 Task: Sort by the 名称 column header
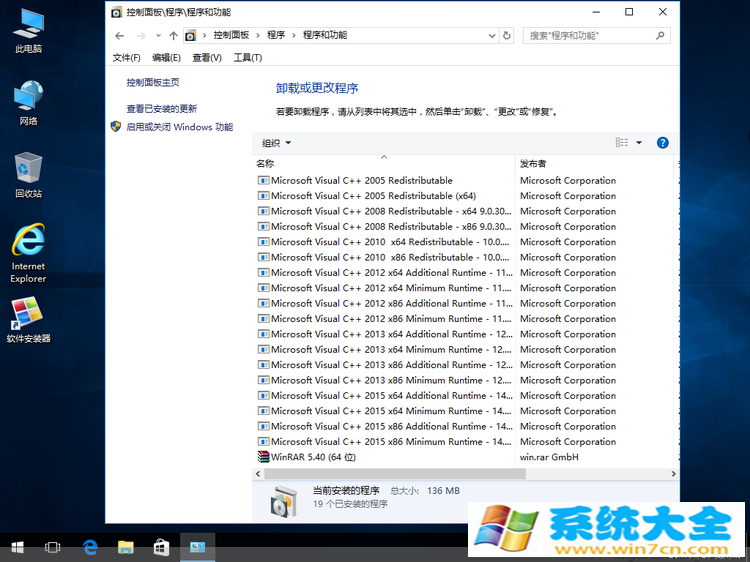pos(384,164)
